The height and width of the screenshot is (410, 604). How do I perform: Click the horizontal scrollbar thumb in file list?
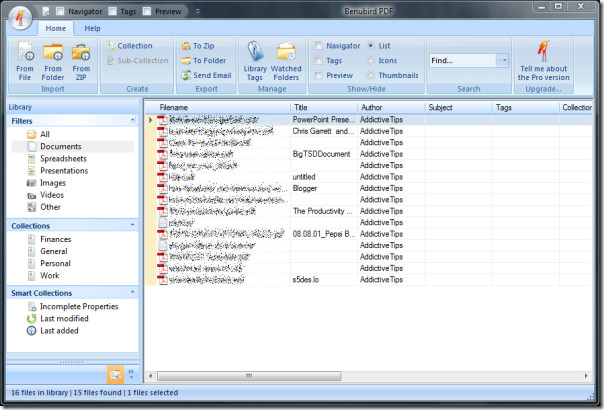(249, 376)
